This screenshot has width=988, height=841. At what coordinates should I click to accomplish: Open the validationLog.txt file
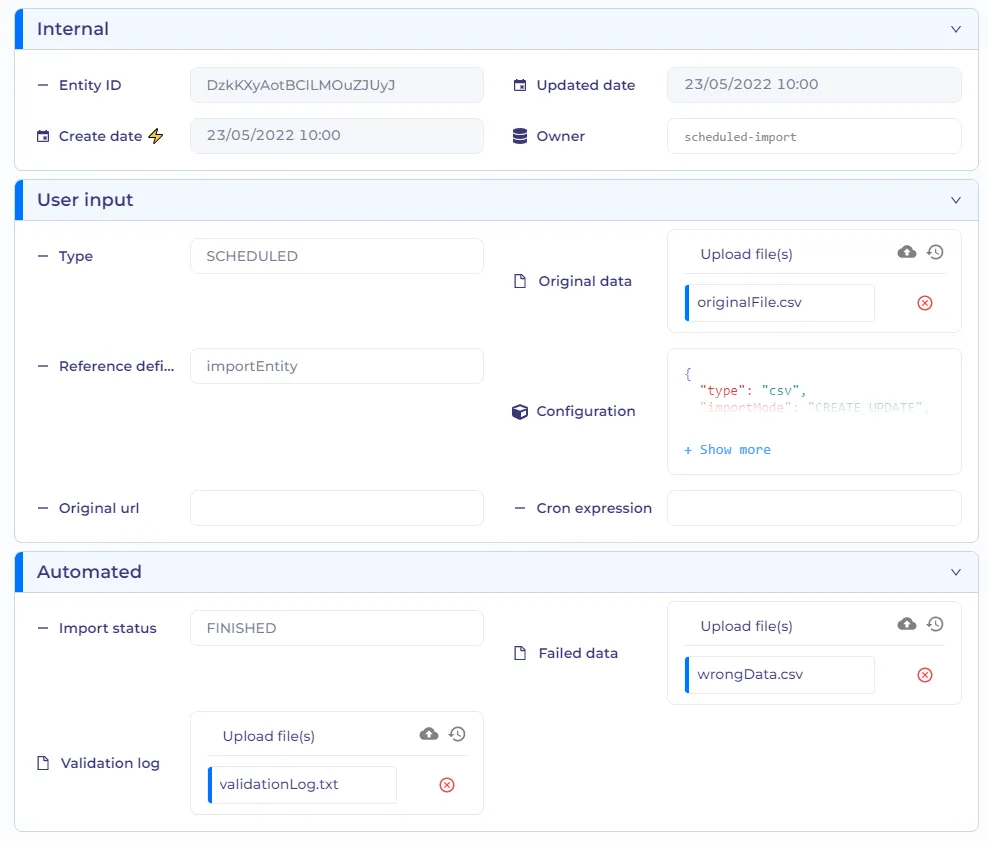click(x=302, y=785)
